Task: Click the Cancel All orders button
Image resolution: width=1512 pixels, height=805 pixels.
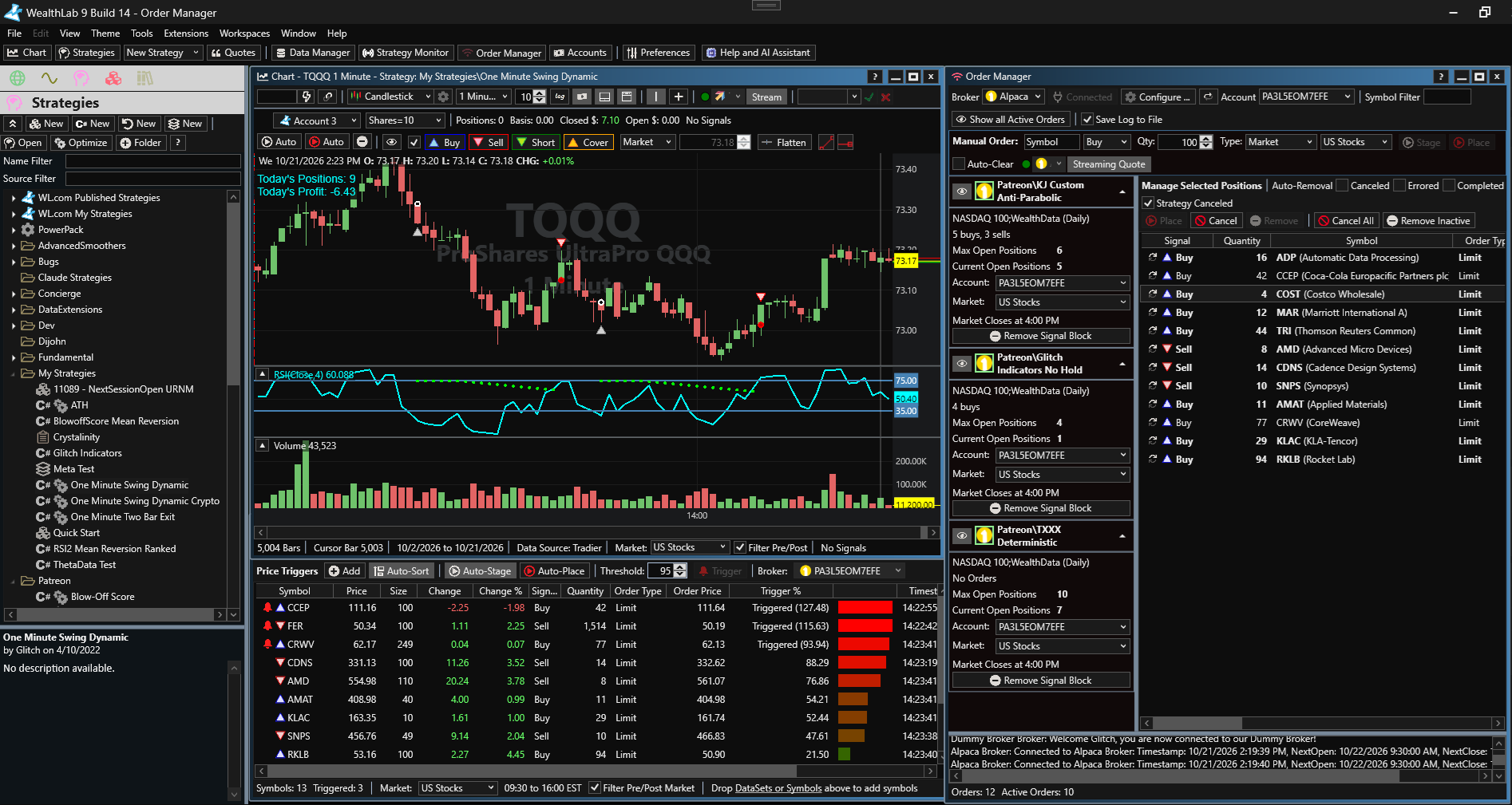Action: (1346, 221)
